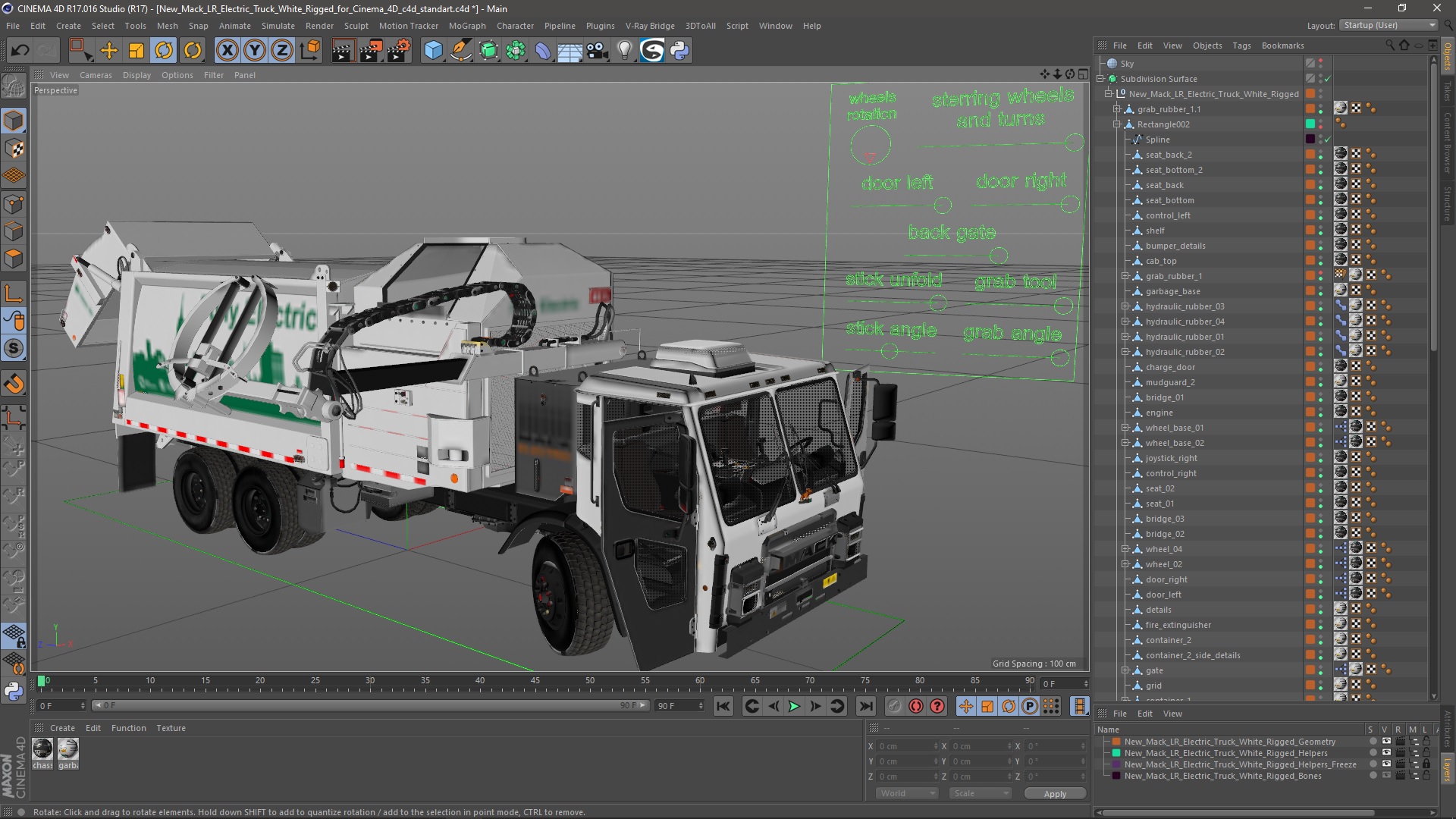The height and width of the screenshot is (819, 1456).
Task: Toggle Subdivision Surface enable checkmark
Action: (1328, 79)
